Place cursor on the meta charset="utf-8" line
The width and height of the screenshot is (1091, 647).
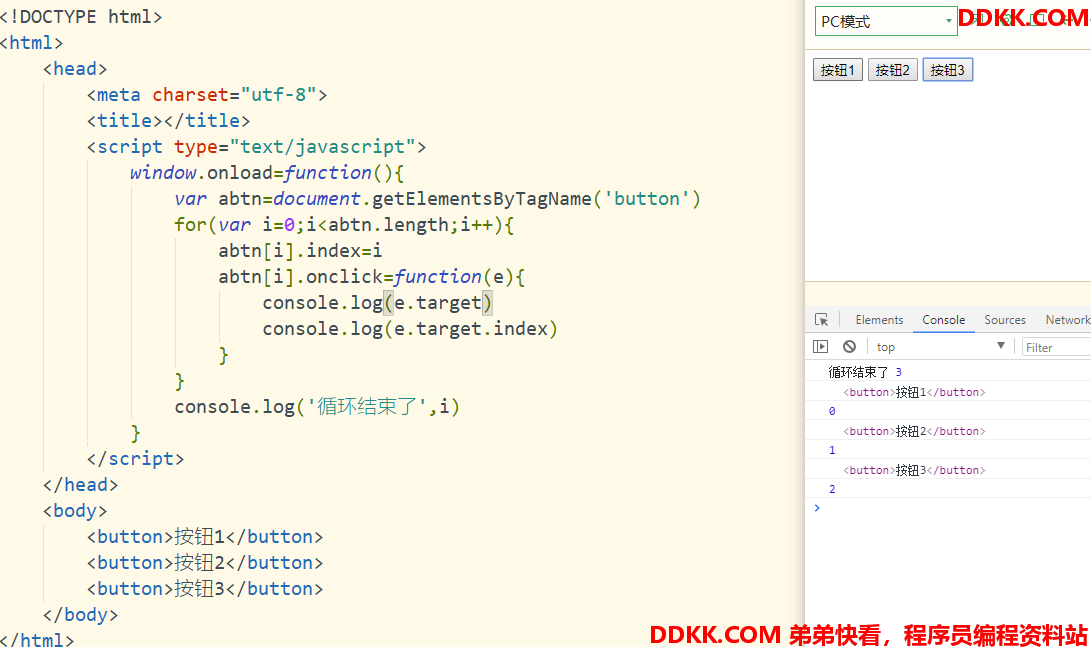point(207,95)
